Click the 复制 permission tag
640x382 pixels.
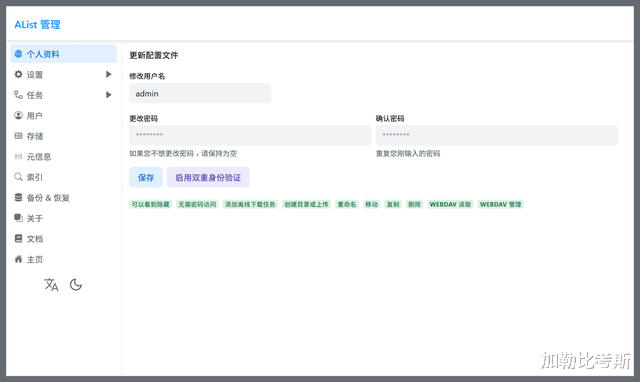393,204
